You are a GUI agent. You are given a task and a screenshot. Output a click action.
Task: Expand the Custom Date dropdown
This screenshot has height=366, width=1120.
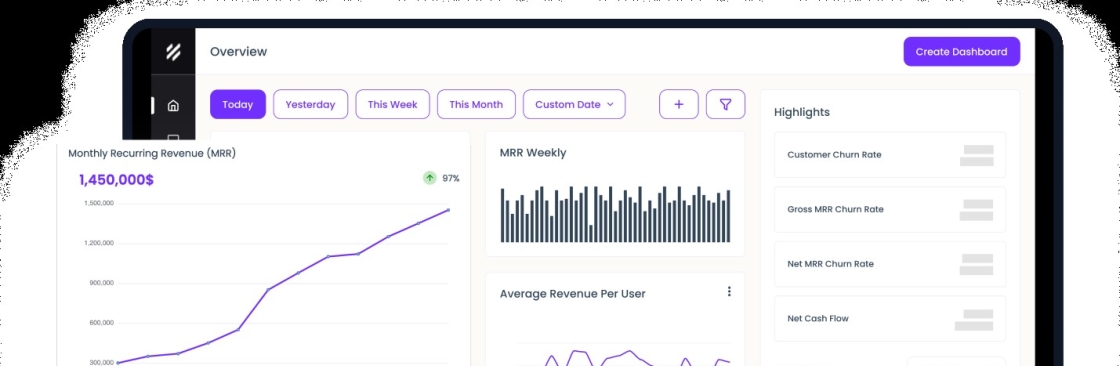(574, 104)
